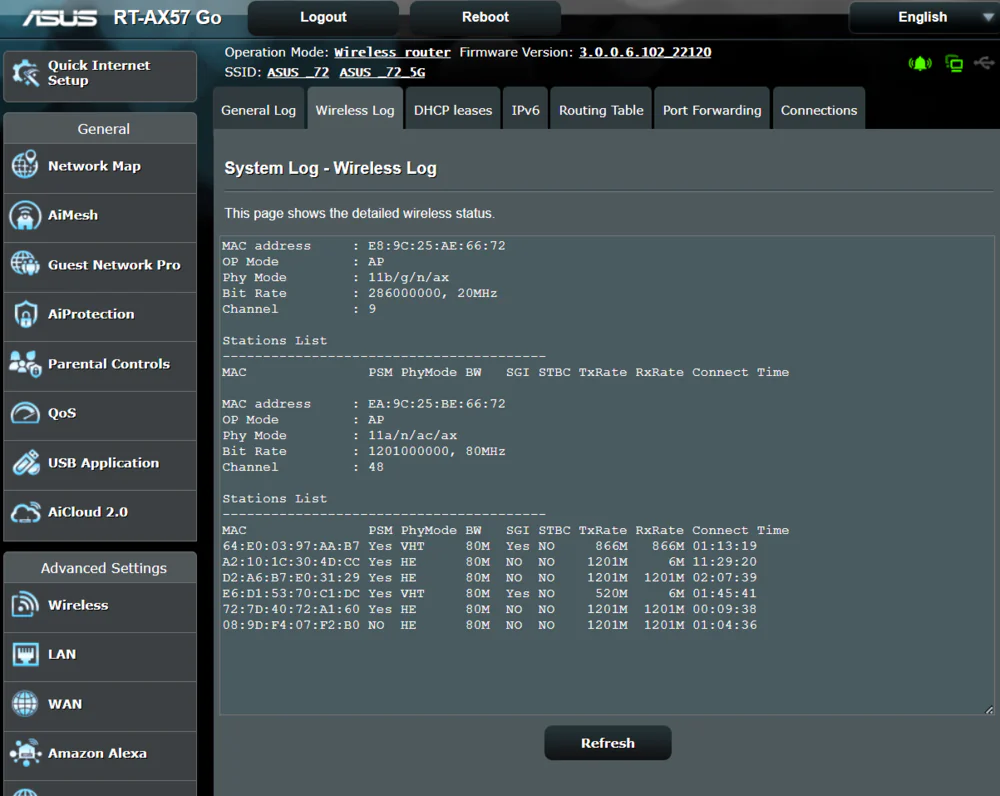1000x796 pixels.
Task: Open the English language dropdown
Action: [x=923, y=17]
